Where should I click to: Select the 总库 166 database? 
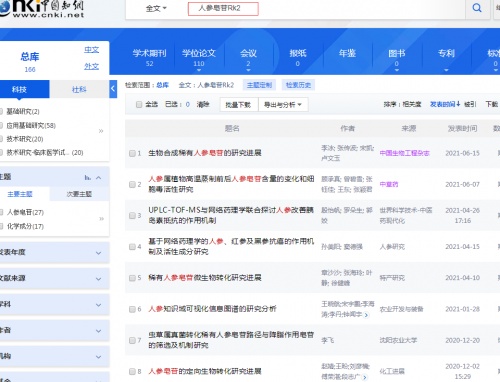pos(30,62)
